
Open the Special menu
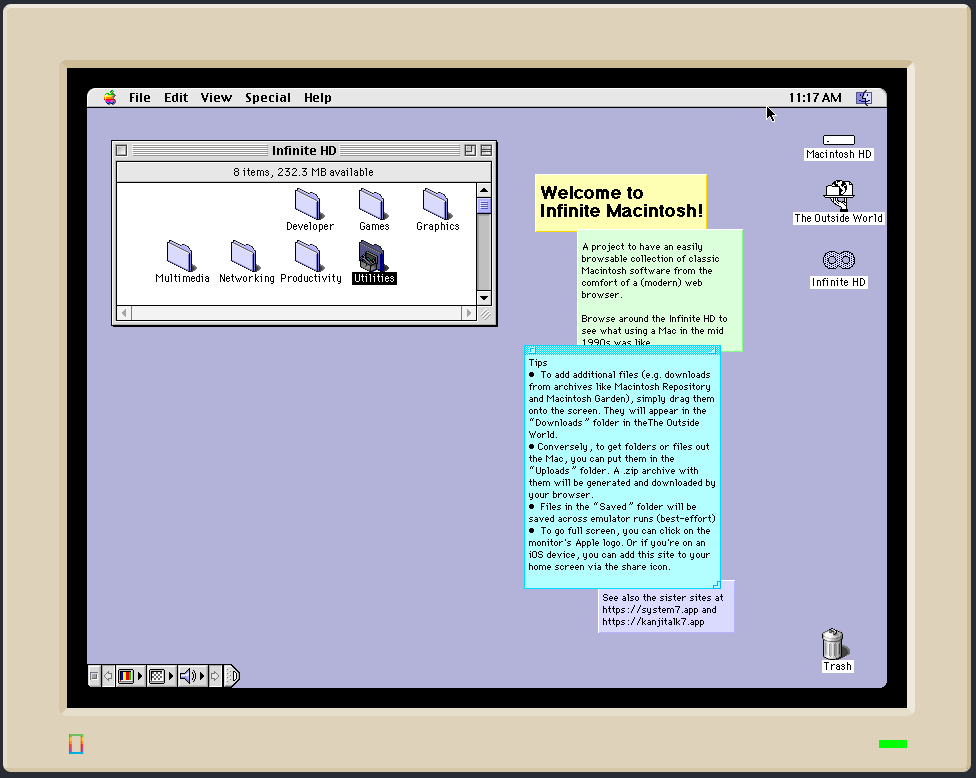(x=267, y=98)
